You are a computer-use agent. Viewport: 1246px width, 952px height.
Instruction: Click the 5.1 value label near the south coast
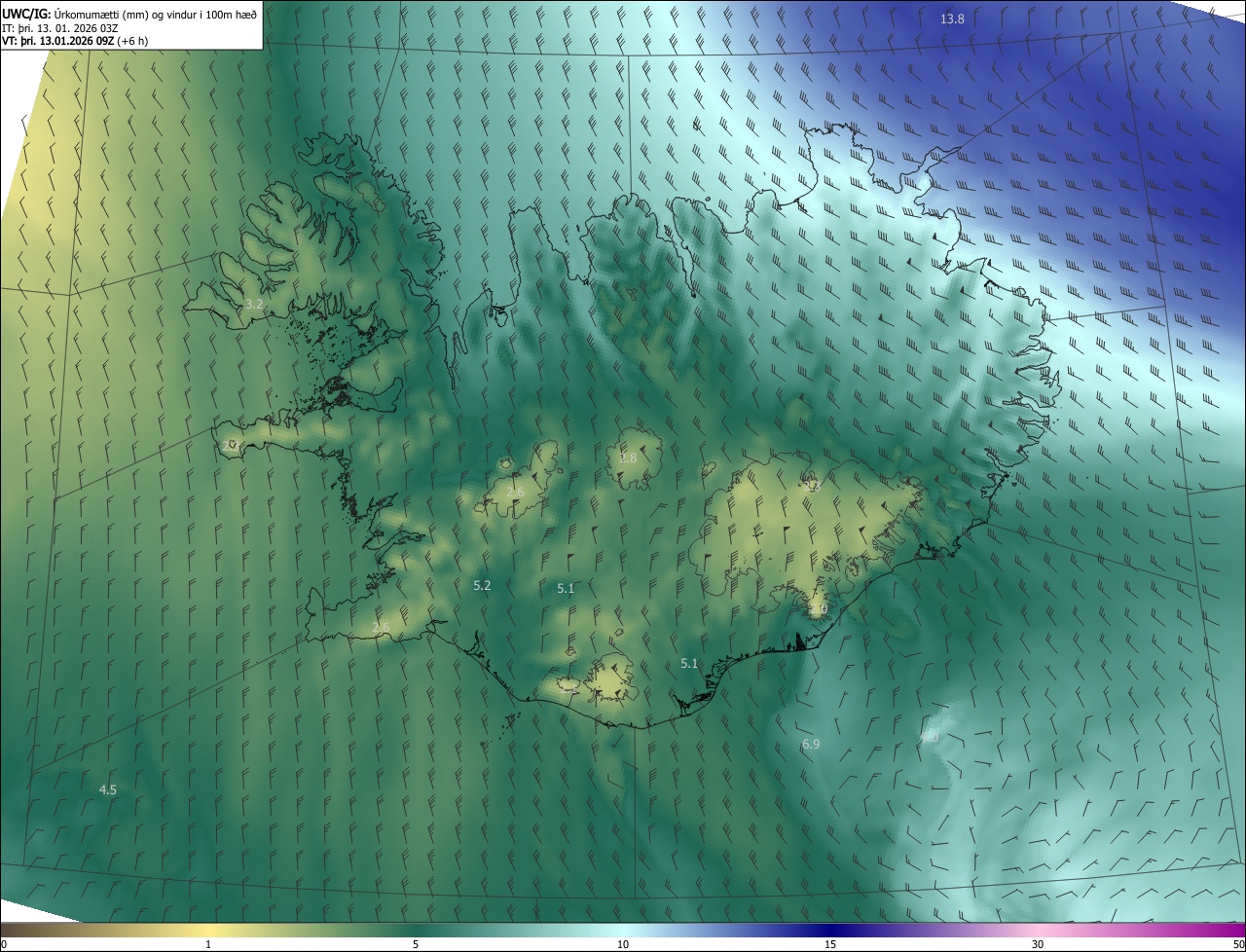tap(689, 663)
